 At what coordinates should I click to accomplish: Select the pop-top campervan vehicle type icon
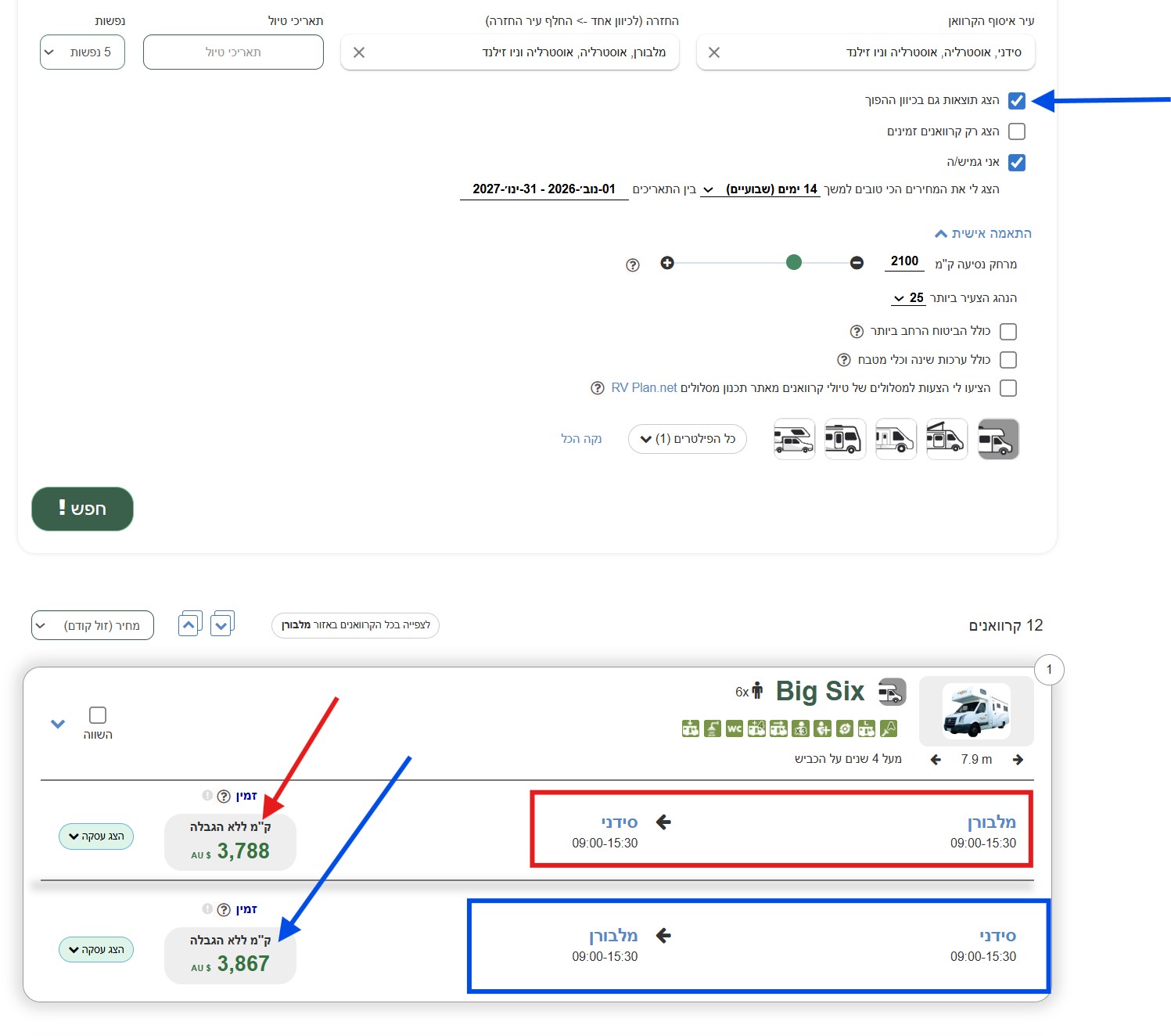tap(946, 439)
